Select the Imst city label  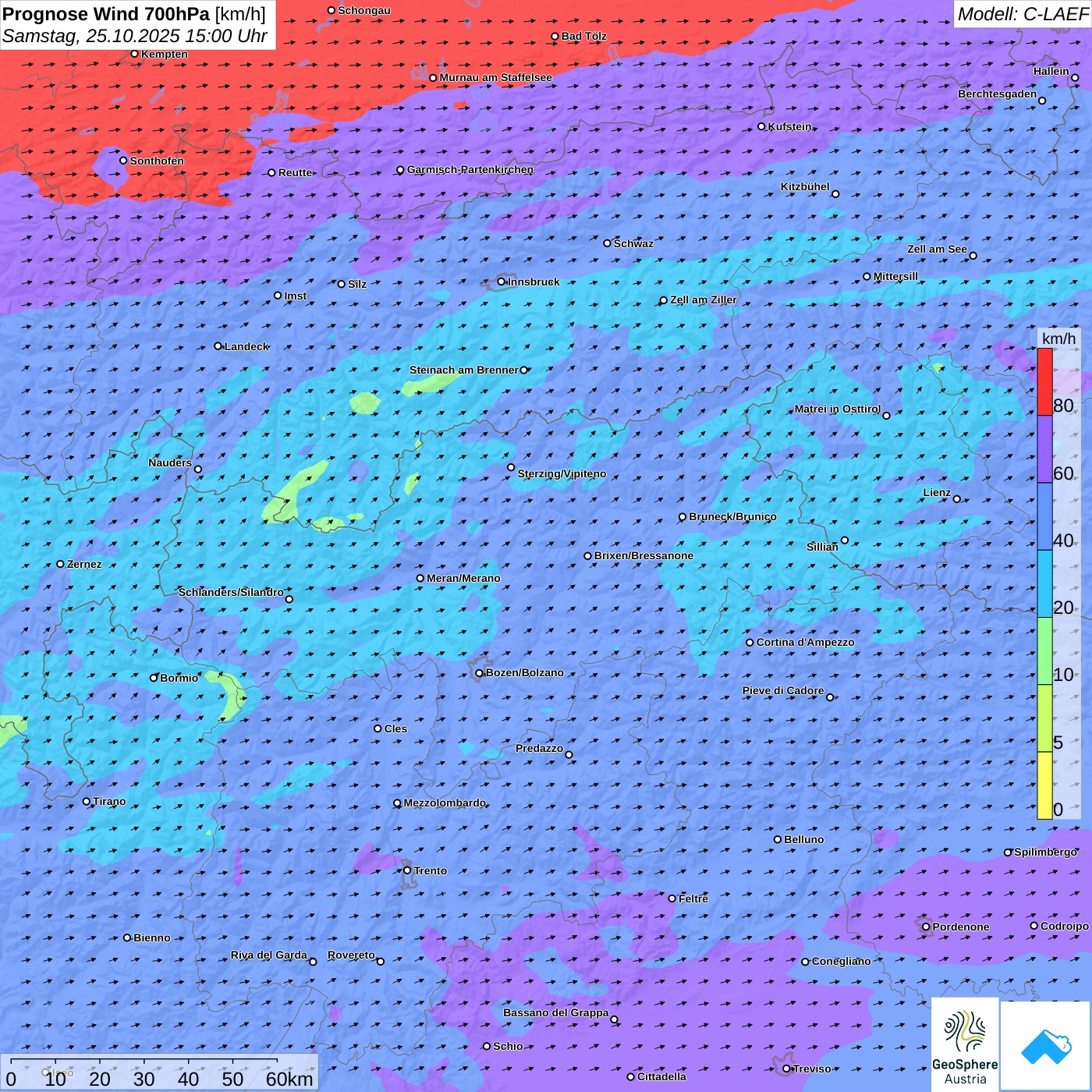tap(296, 296)
